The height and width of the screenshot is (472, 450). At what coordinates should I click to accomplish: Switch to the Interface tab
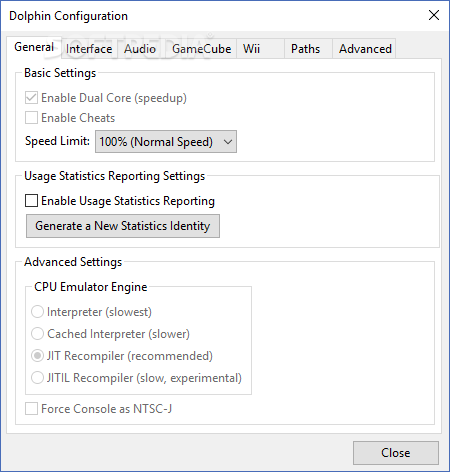point(89,49)
